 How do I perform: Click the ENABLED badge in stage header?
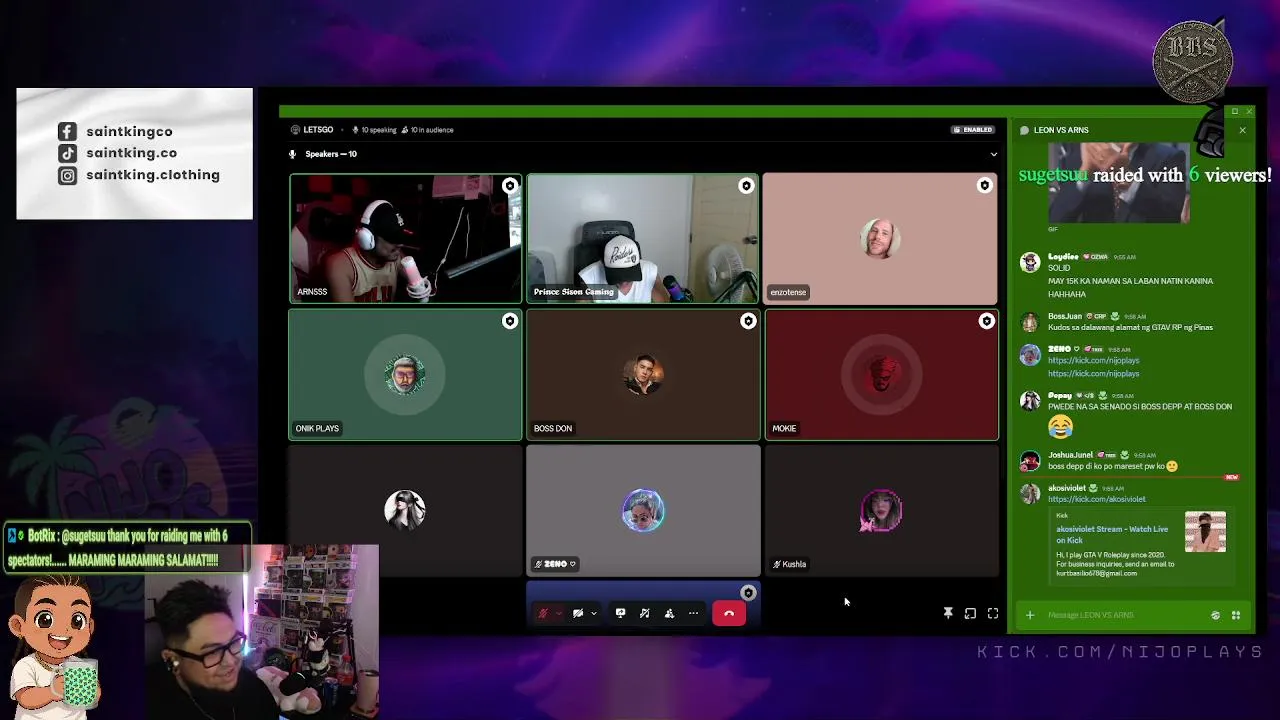click(973, 130)
